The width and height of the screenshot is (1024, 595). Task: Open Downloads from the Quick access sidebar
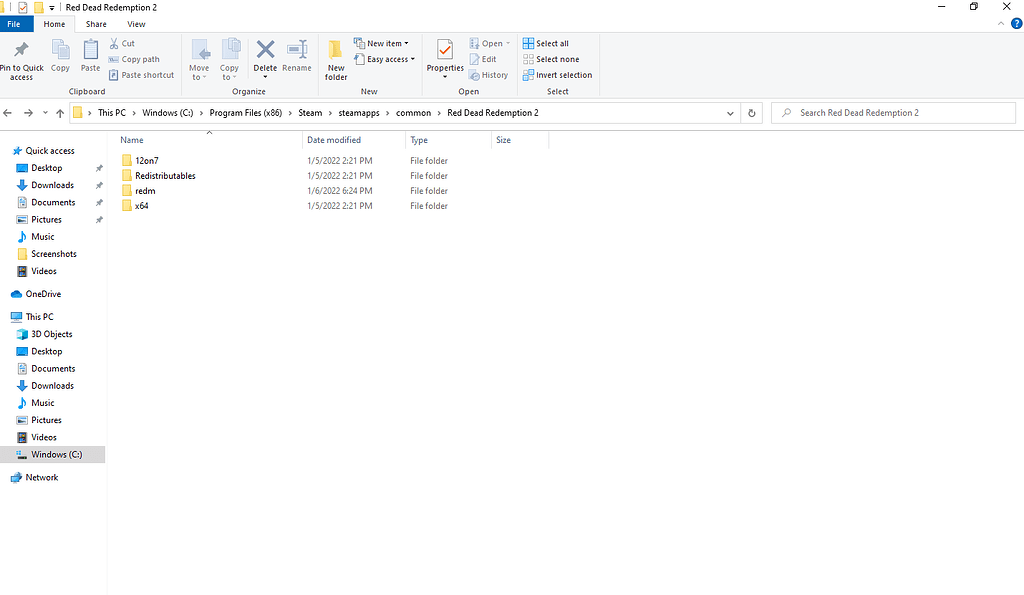(52, 185)
